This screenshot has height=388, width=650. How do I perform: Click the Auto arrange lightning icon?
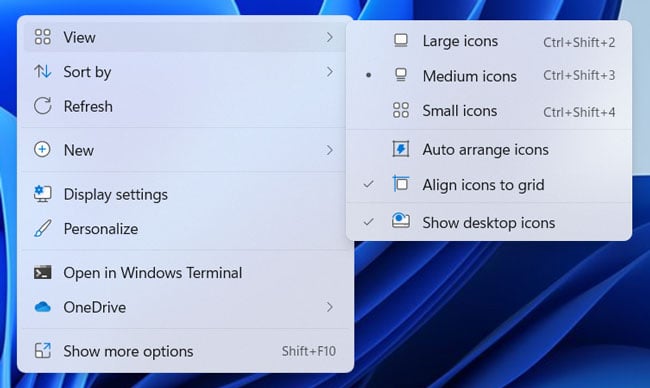(x=401, y=149)
